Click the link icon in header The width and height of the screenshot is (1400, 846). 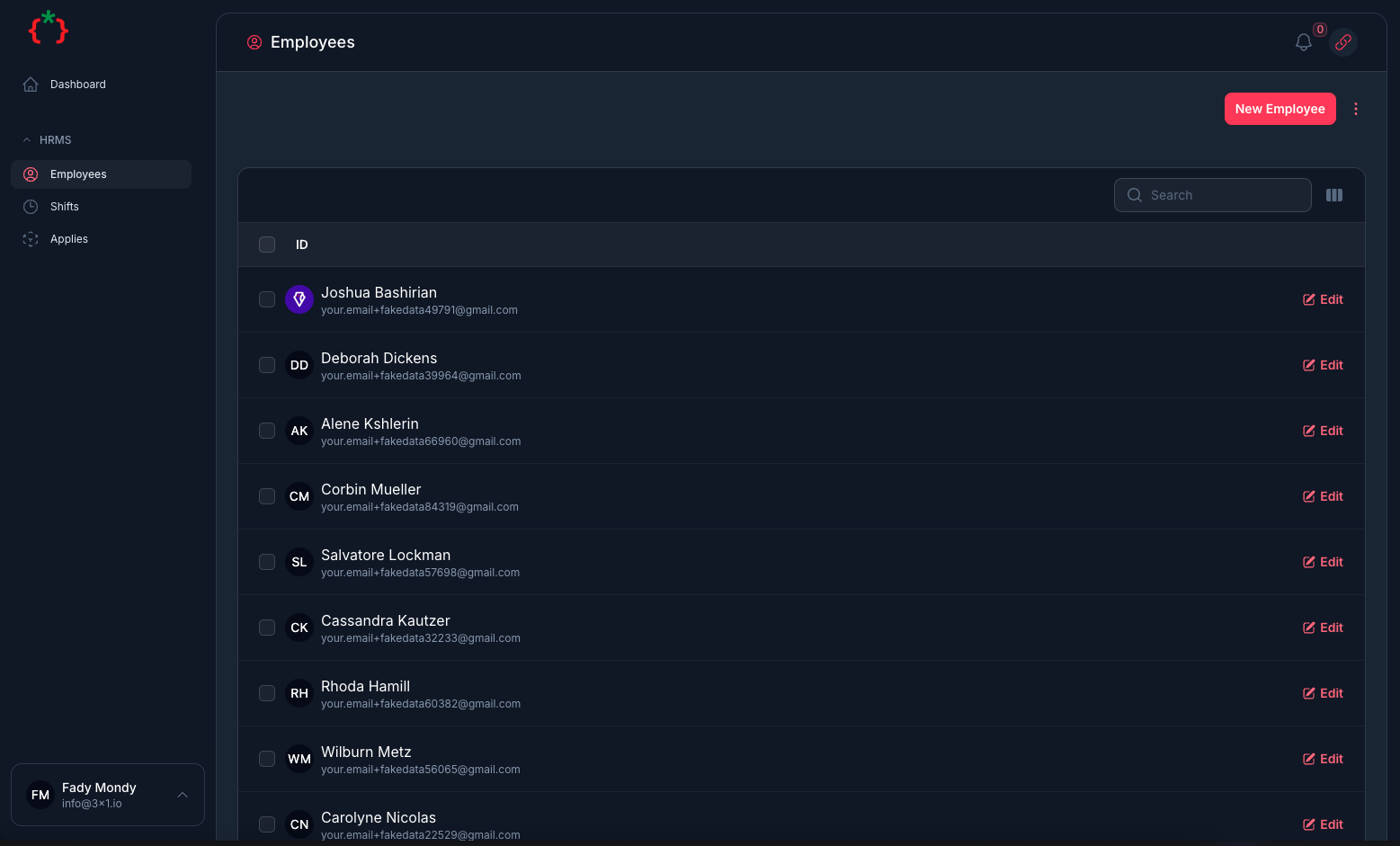(x=1342, y=42)
